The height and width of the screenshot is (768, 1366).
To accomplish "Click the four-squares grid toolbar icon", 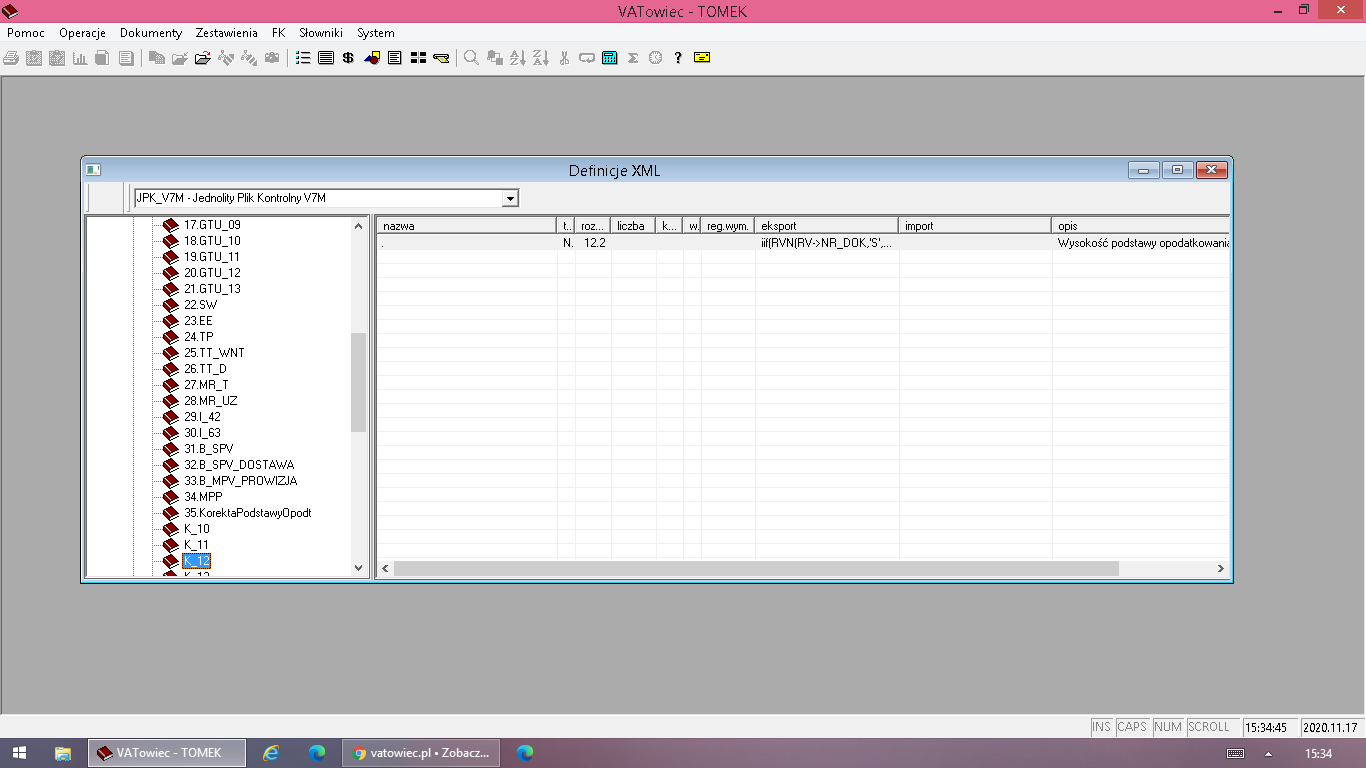I will click(418, 58).
